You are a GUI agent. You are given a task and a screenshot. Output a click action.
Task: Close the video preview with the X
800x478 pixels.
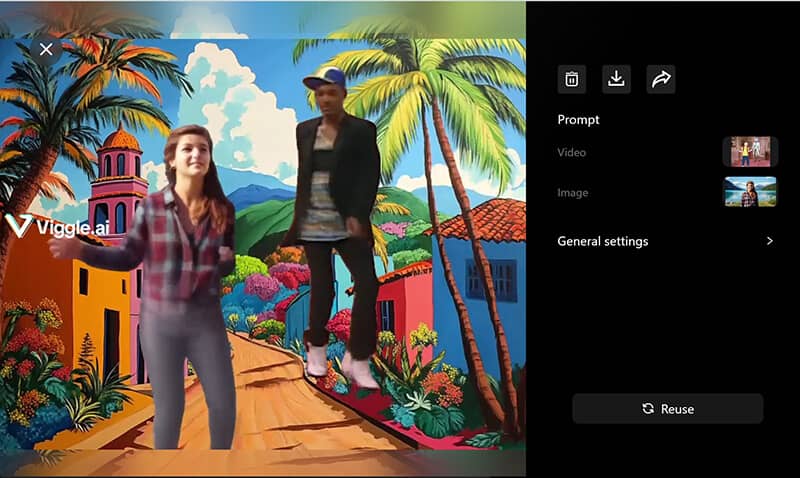pos(45,49)
